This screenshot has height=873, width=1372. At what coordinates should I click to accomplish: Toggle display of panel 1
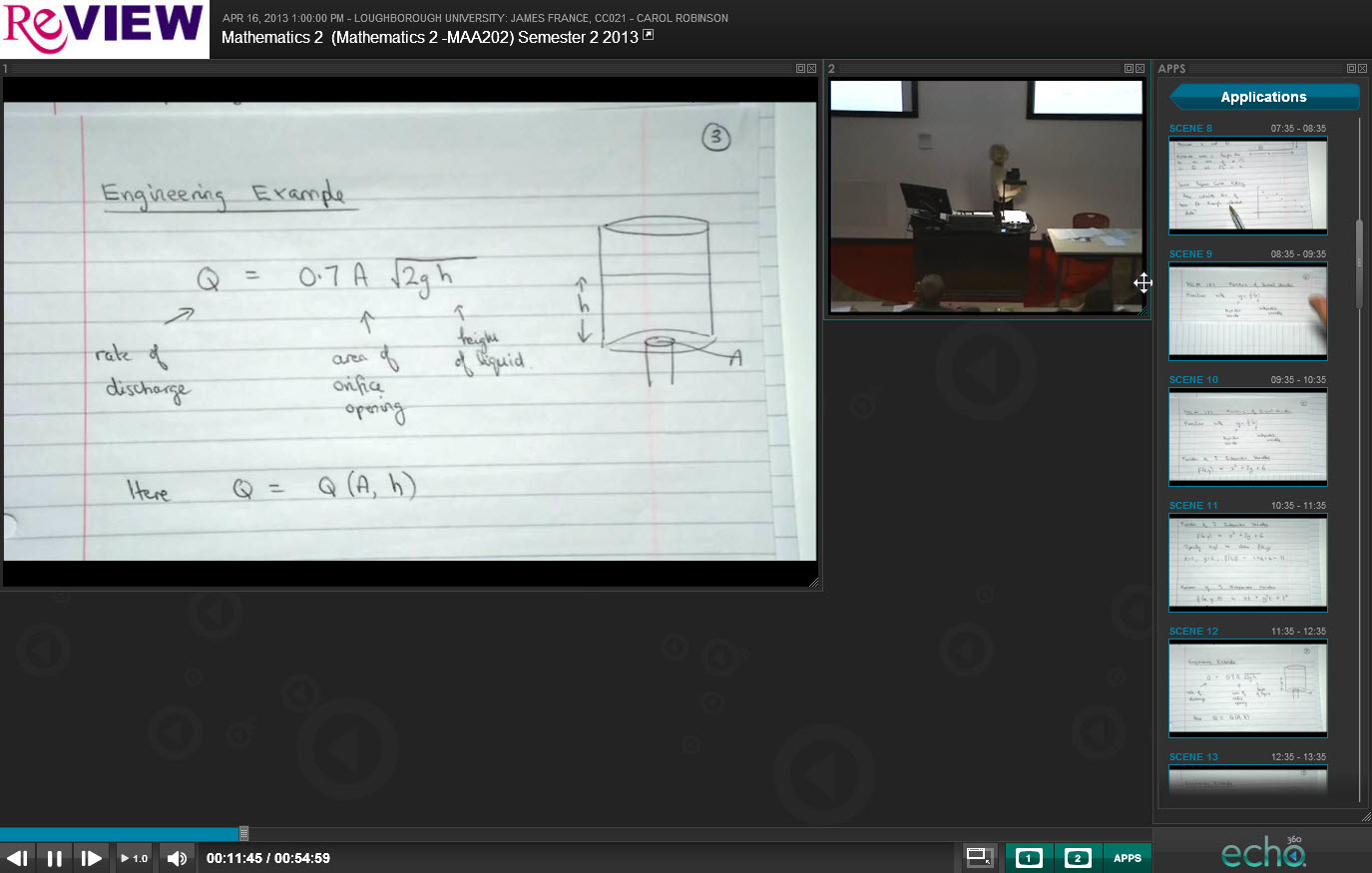point(1029,858)
